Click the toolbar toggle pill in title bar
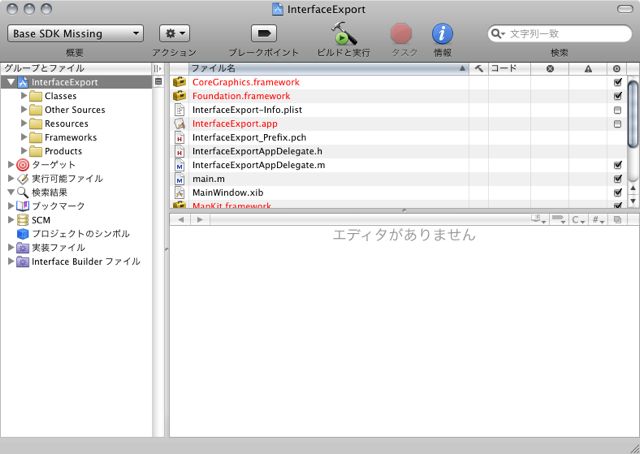This screenshot has width=640, height=454. pyautogui.click(x=625, y=9)
